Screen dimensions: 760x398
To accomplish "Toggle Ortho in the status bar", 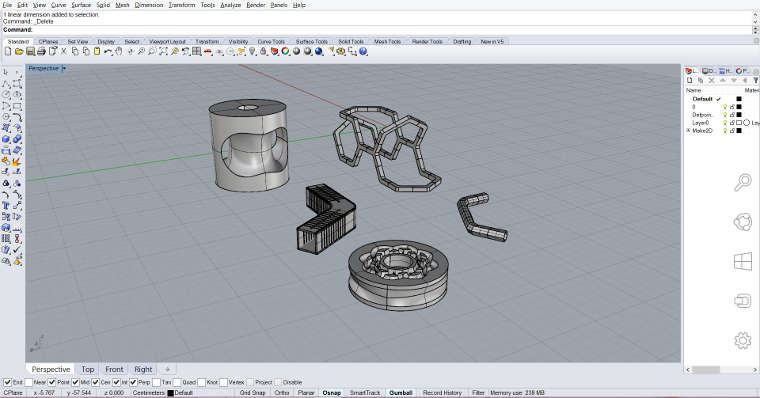I will coord(282,393).
